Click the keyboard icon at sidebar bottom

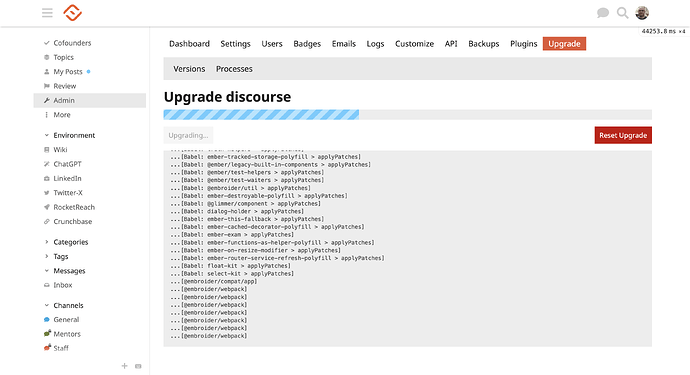tap(138, 366)
